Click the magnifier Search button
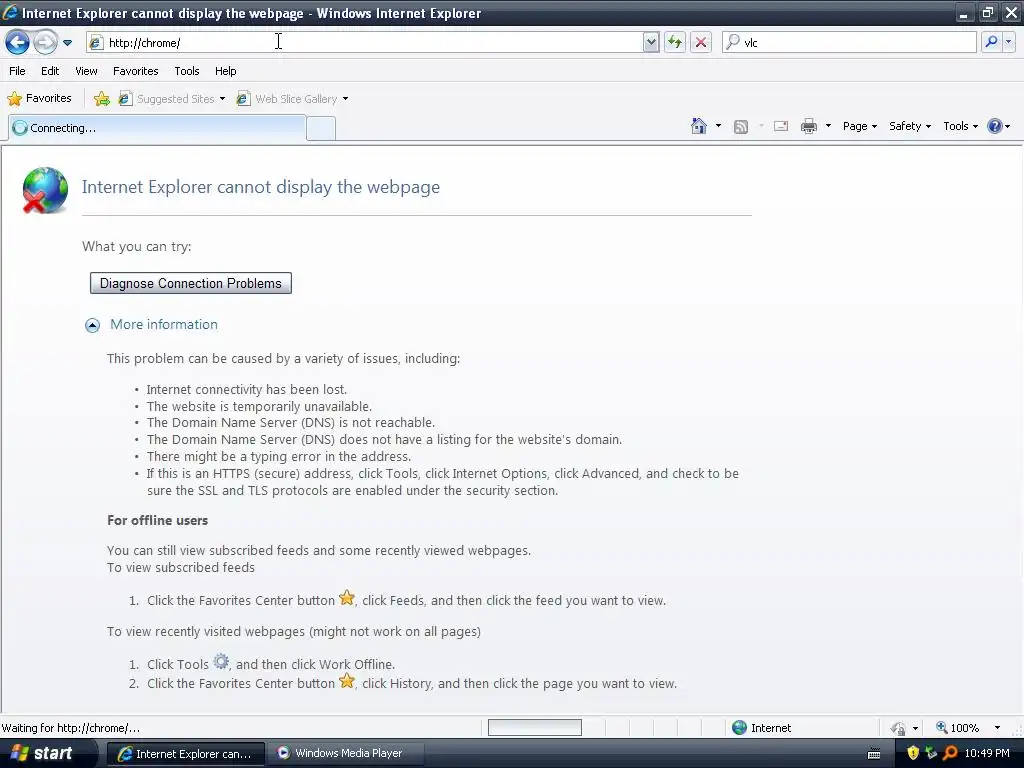Image resolution: width=1024 pixels, height=768 pixels. [991, 42]
